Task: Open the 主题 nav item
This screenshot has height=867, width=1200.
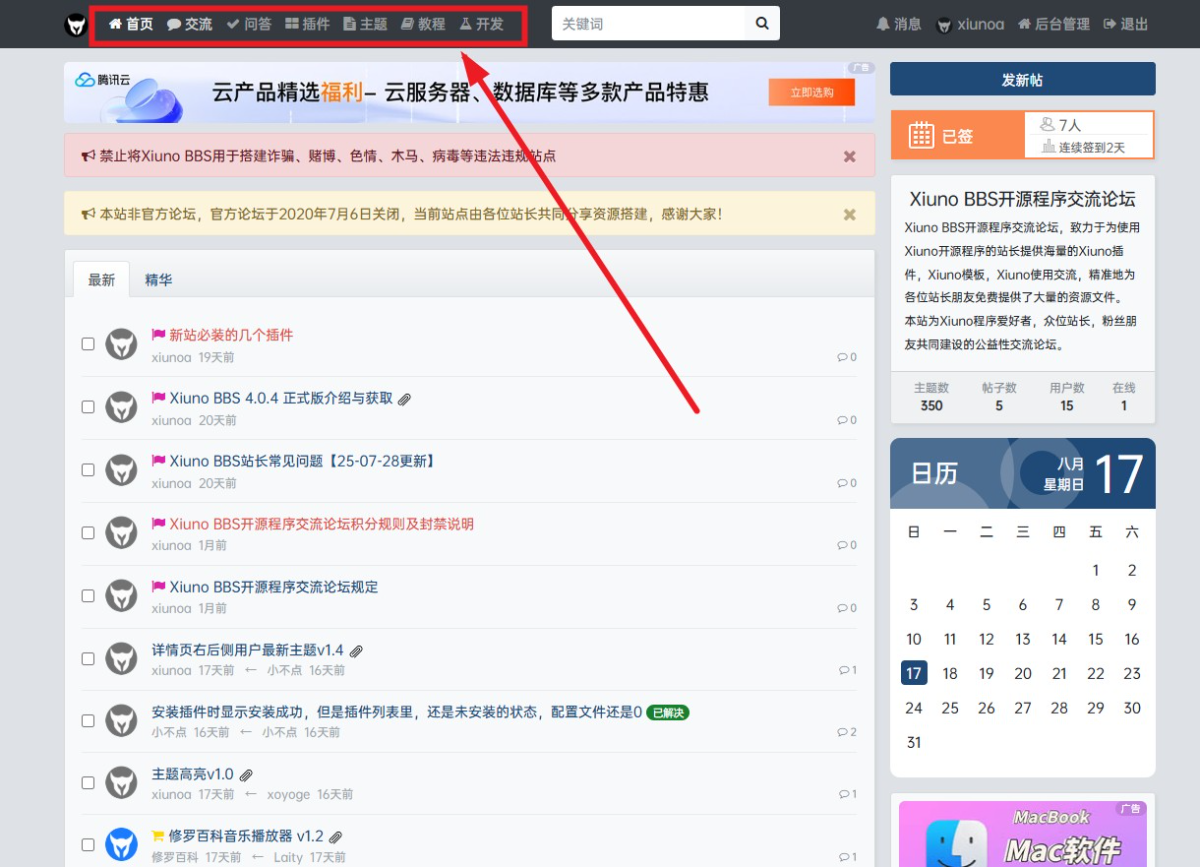Action: pos(365,24)
